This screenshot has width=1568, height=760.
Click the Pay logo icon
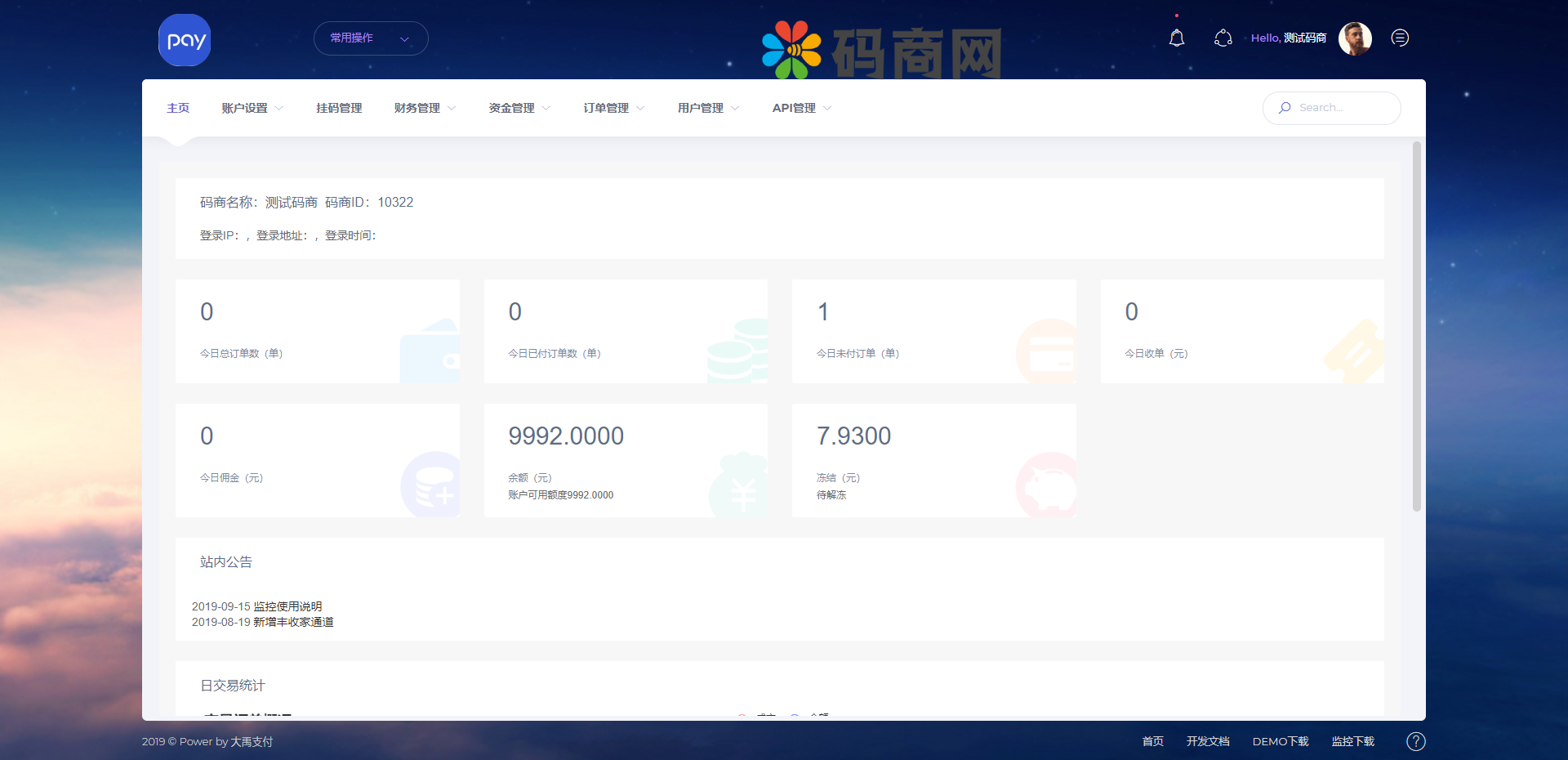[x=185, y=40]
